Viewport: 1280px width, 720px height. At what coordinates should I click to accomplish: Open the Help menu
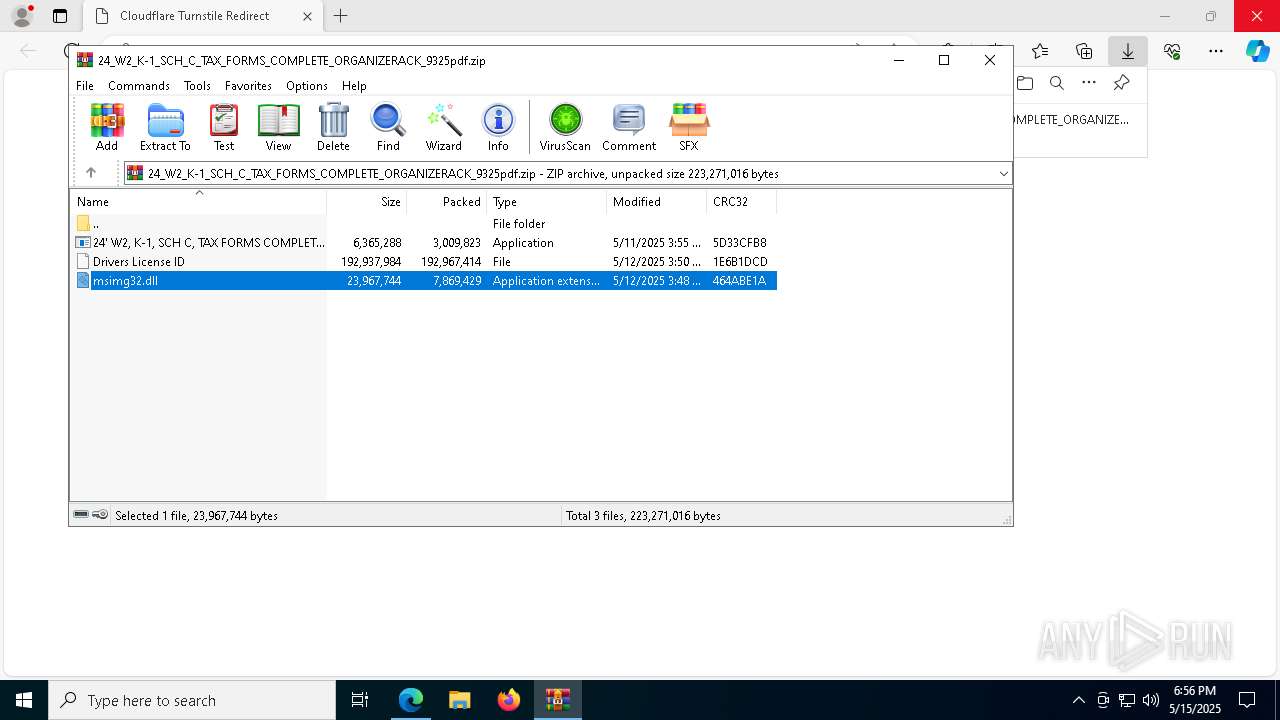coord(354,86)
